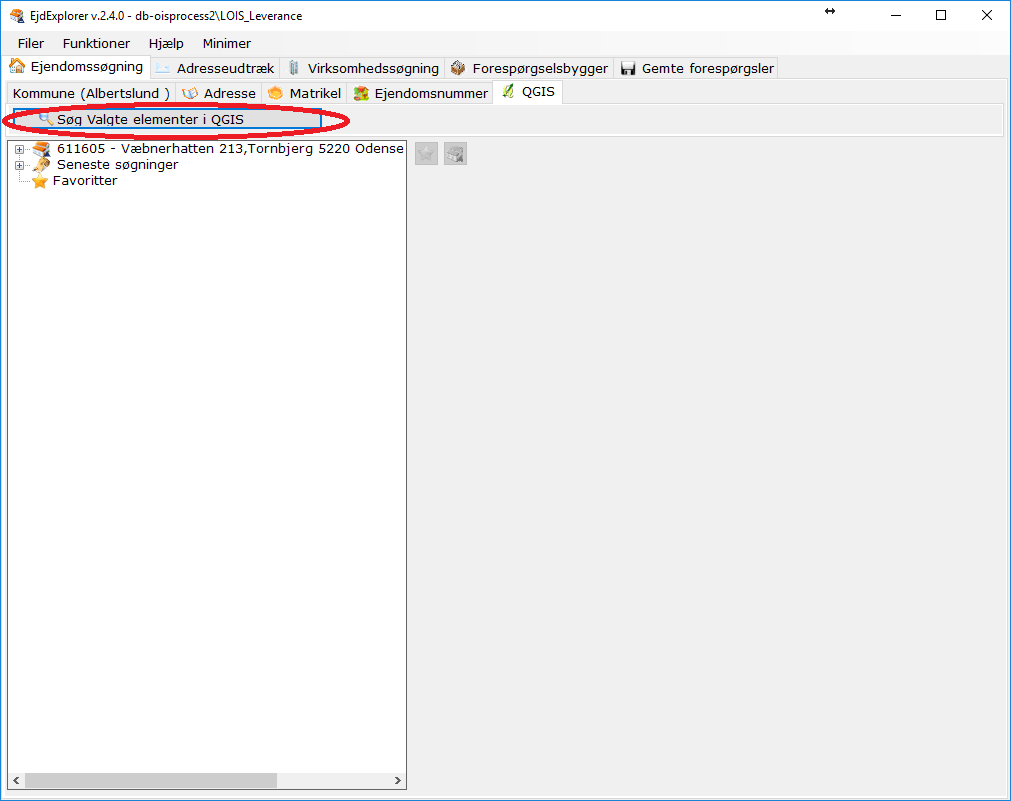Click Minimer in the menu bar
The width and height of the screenshot is (1011, 801).
226,43
